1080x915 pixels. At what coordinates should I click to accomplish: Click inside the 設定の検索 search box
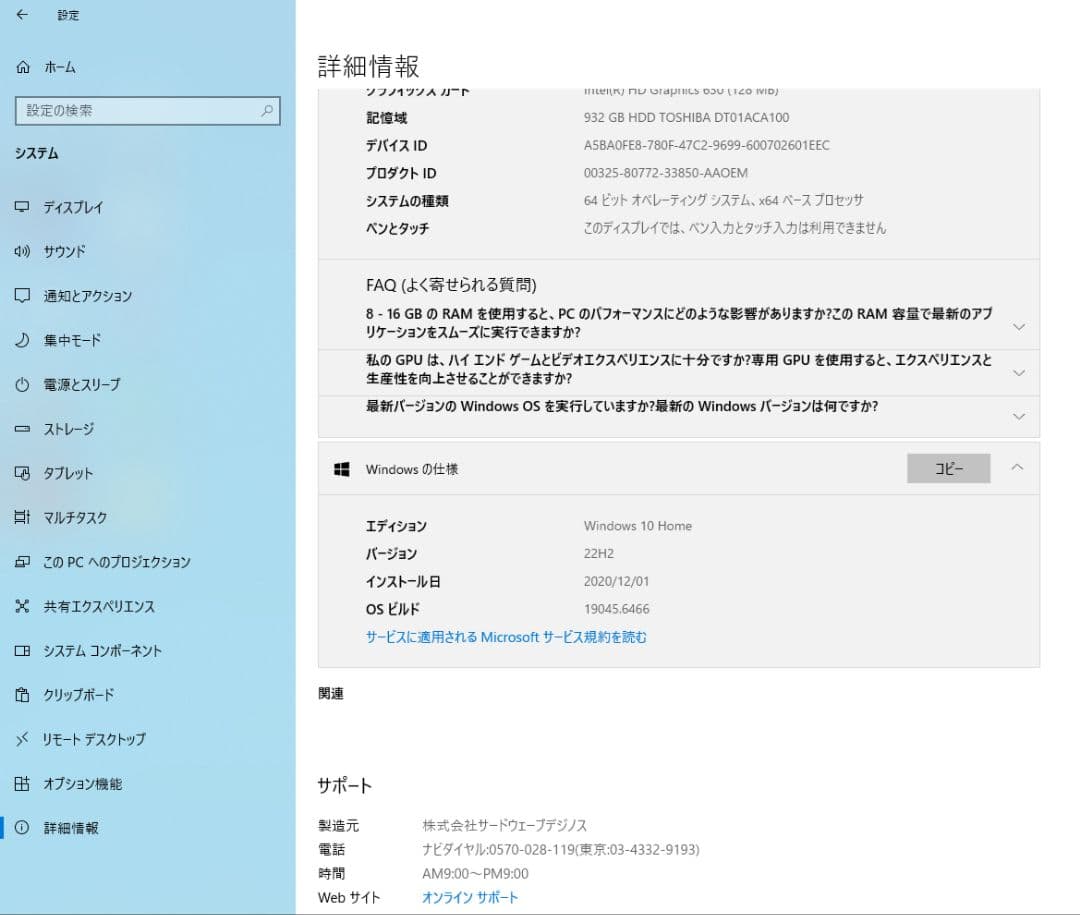(148, 111)
